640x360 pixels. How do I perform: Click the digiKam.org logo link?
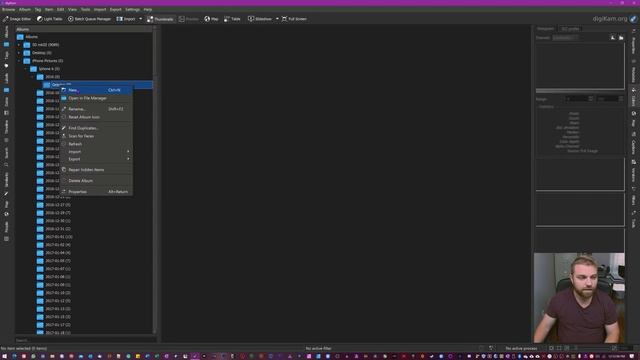614,19
